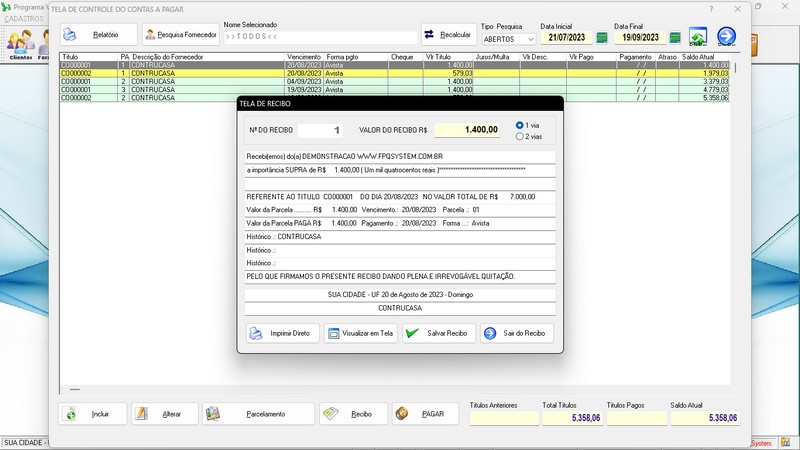This screenshot has width=800, height=450.
Task: Select the 1 via radio option
Action: [x=519, y=125]
